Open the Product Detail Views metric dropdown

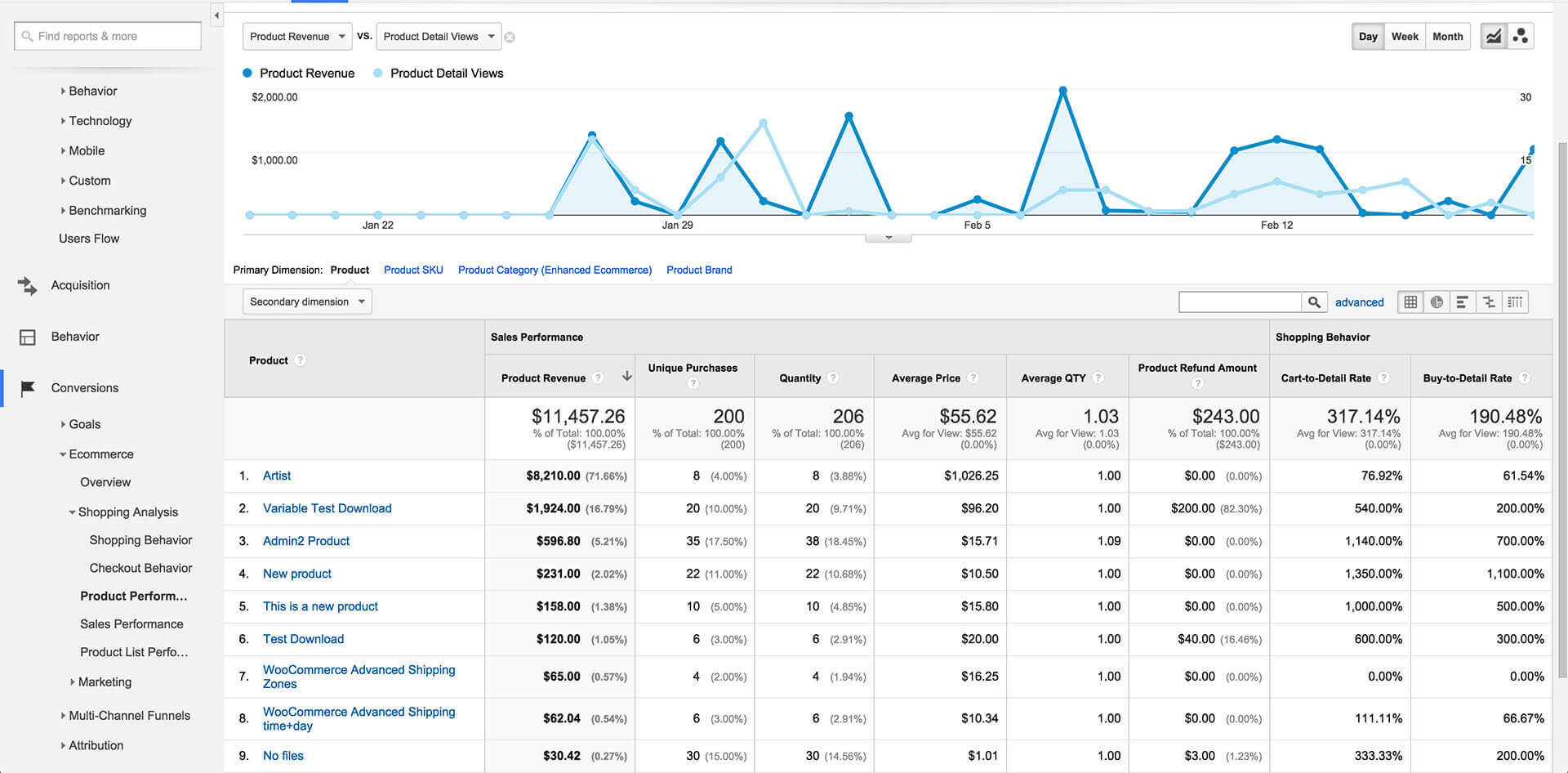pyautogui.click(x=439, y=37)
